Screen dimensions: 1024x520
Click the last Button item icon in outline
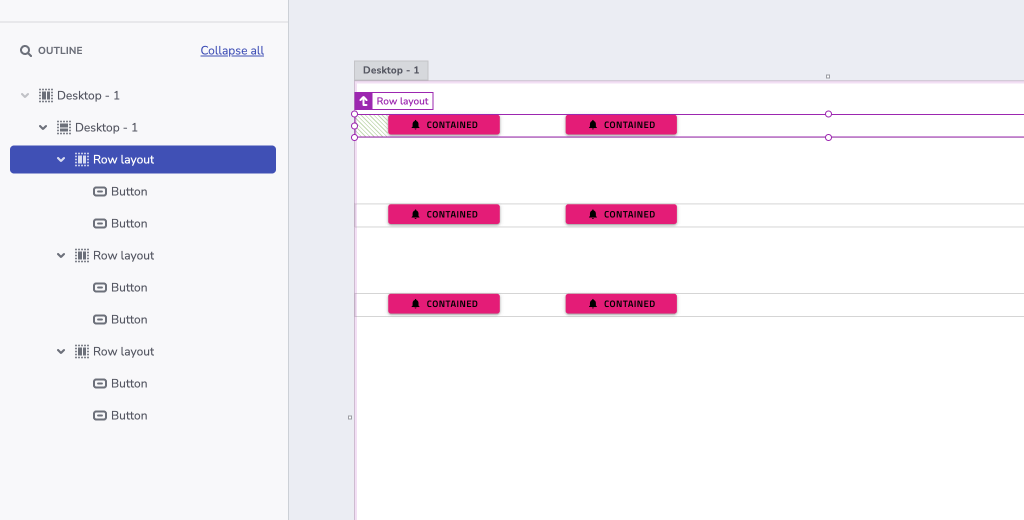coord(100,415)
